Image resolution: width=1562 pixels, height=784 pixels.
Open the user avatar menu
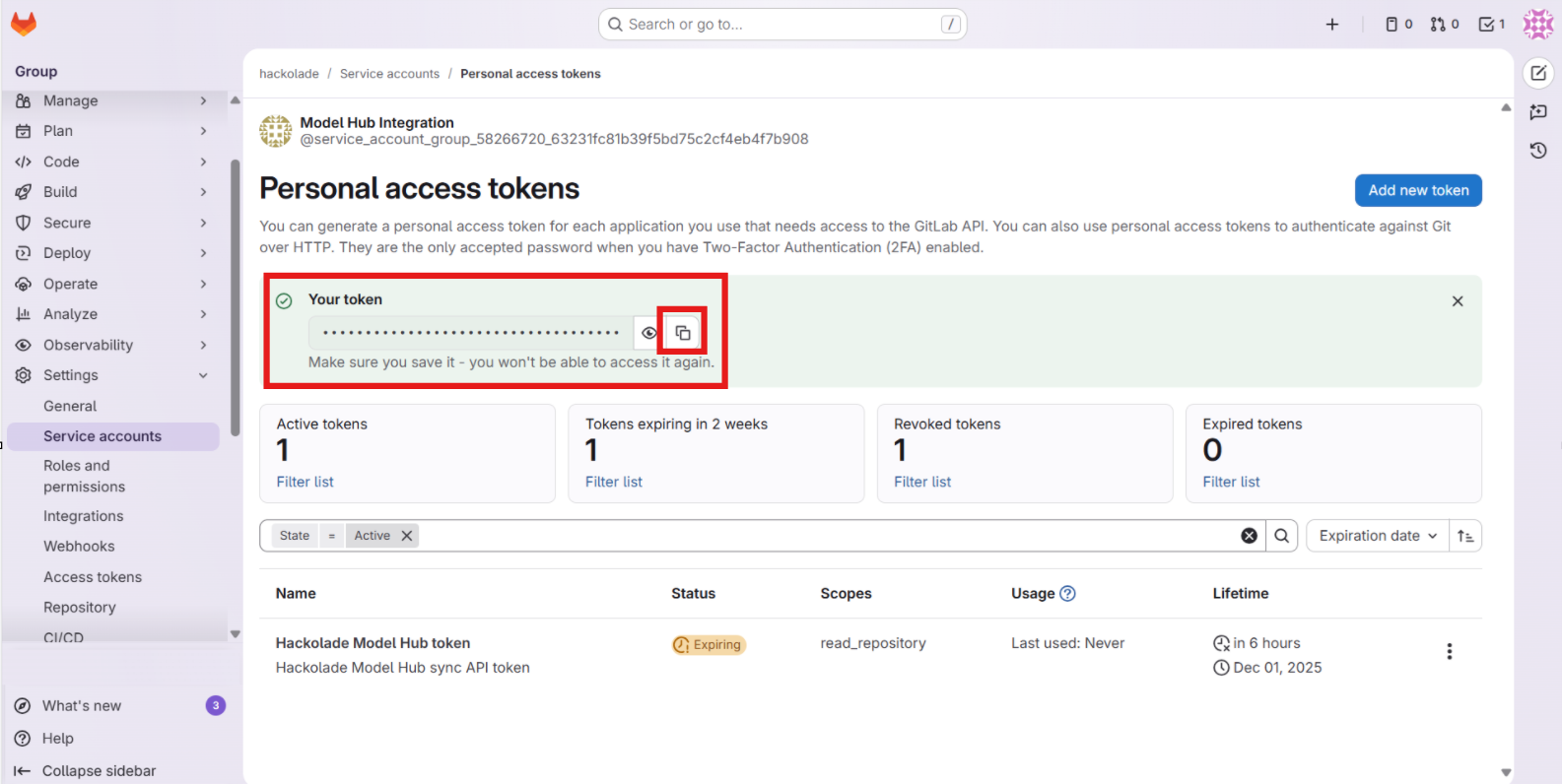point(1538,25)
